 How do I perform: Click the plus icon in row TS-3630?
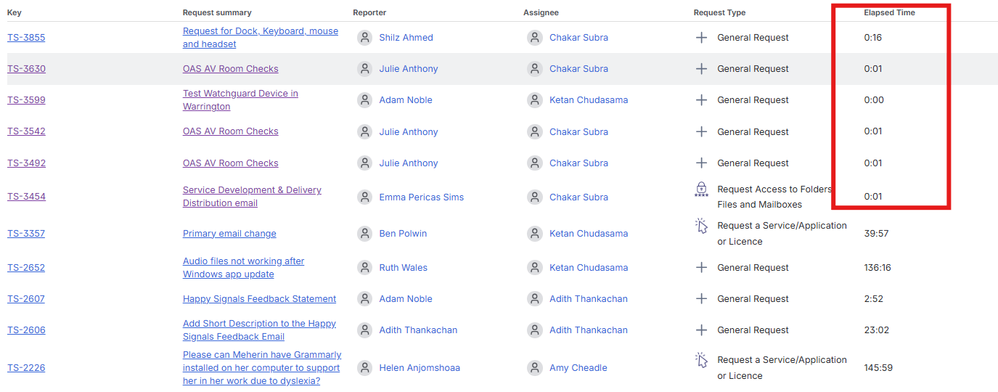701,69
